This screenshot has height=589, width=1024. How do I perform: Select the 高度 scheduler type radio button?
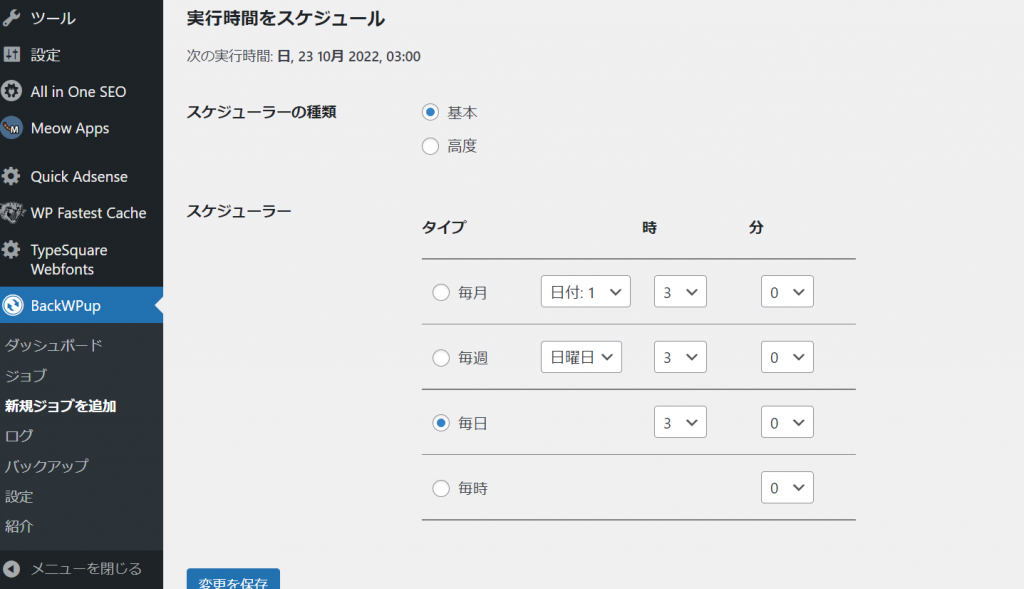(x=431, y=147)
